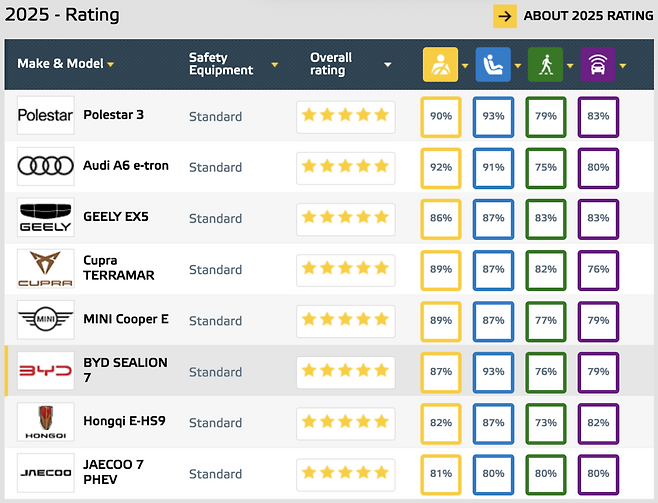Open the Polestar logo thumbnail
The height and width of the screenshot is (503, 658).
click(x=46, y=115)
